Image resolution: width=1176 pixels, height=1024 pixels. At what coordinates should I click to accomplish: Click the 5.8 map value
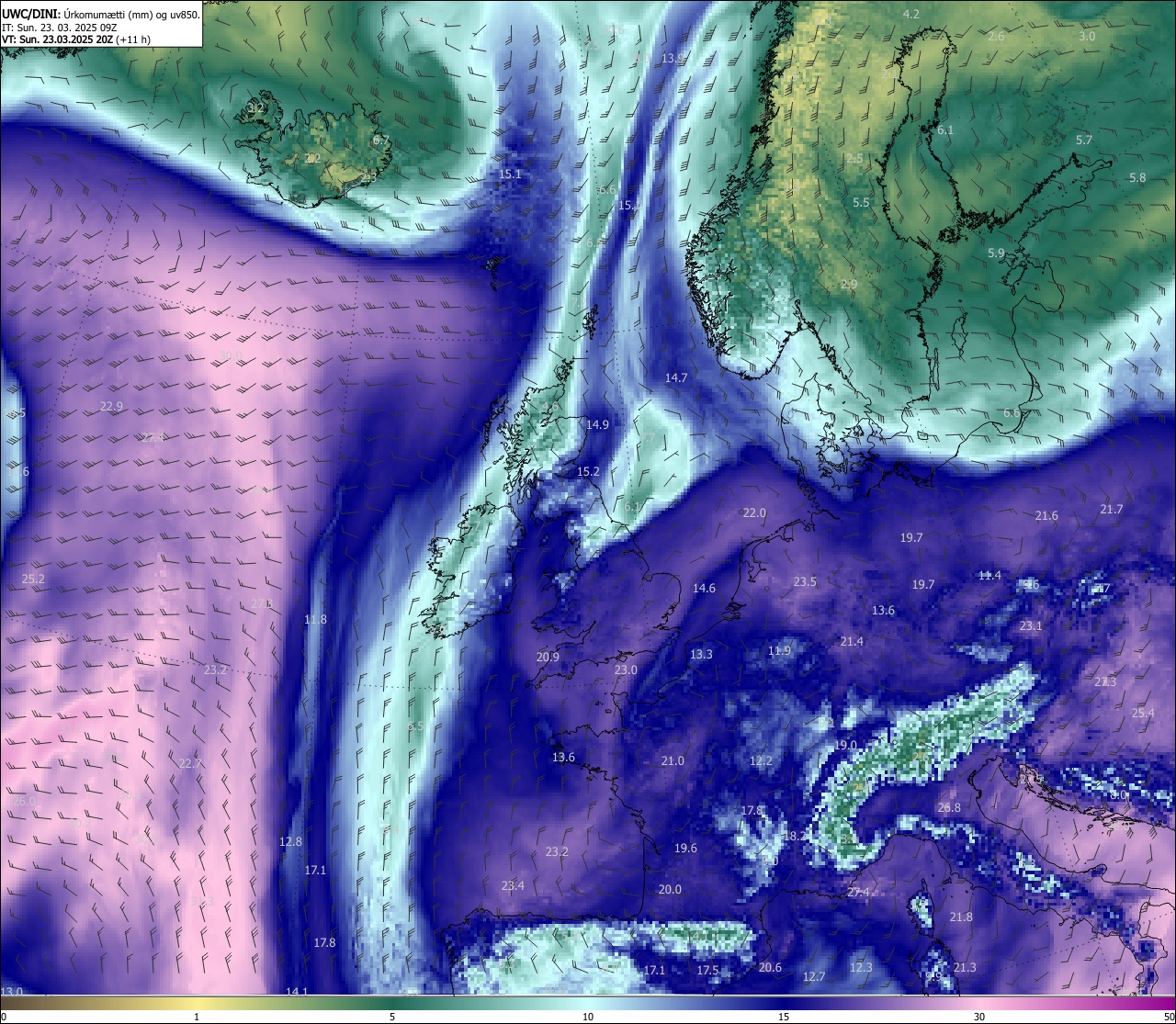[x=1137, y=177]
